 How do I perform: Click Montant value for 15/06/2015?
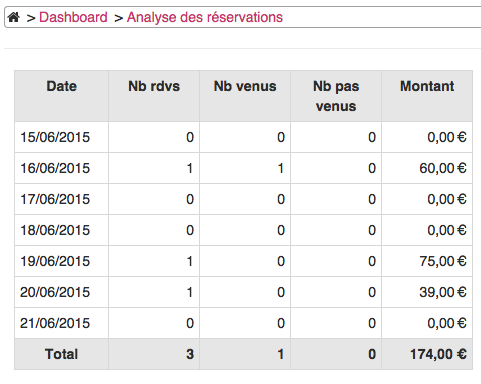[427, 137]
